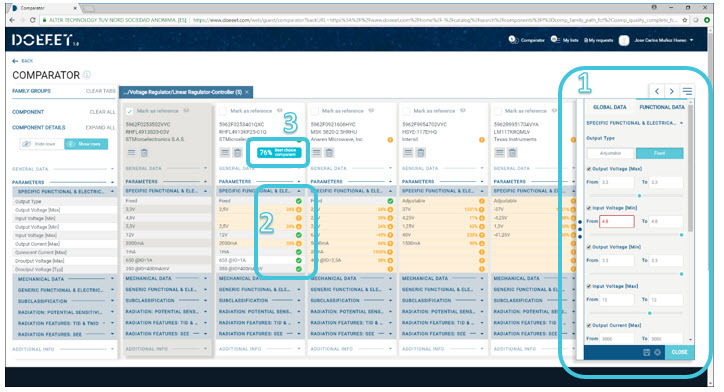Screen dimensions: 724x392
Task: Click the orange warning icon on Anaren Microwave card
Action: click(390, 140)
